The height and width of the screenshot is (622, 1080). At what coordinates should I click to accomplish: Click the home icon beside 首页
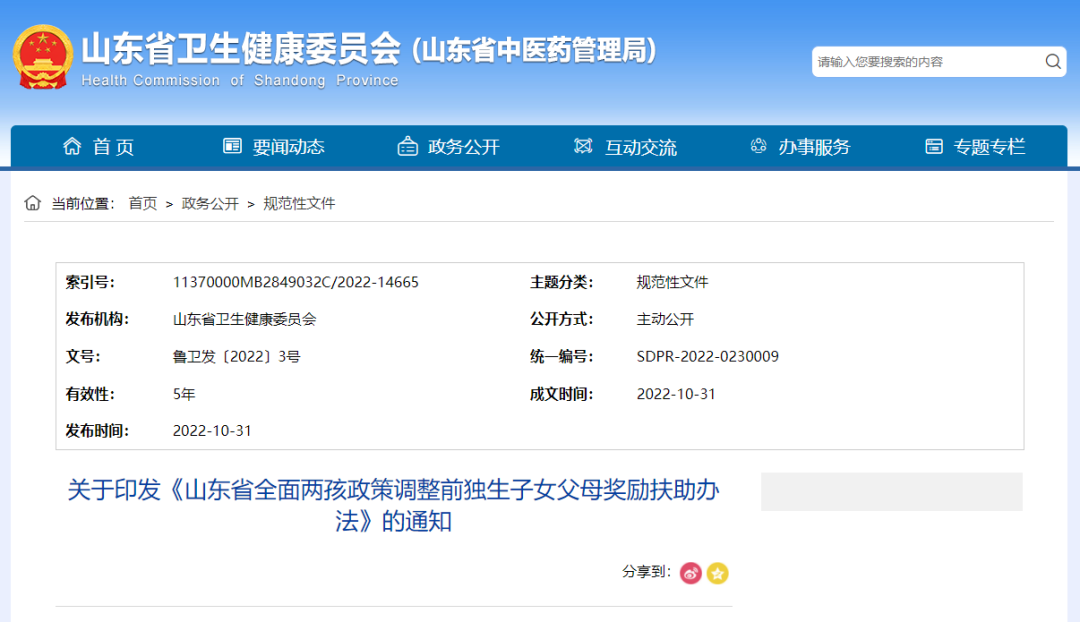(x=72, y=147)
